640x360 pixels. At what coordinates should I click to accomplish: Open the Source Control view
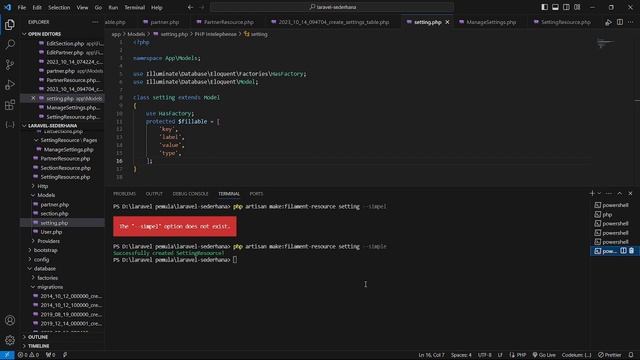coord(10,64)
